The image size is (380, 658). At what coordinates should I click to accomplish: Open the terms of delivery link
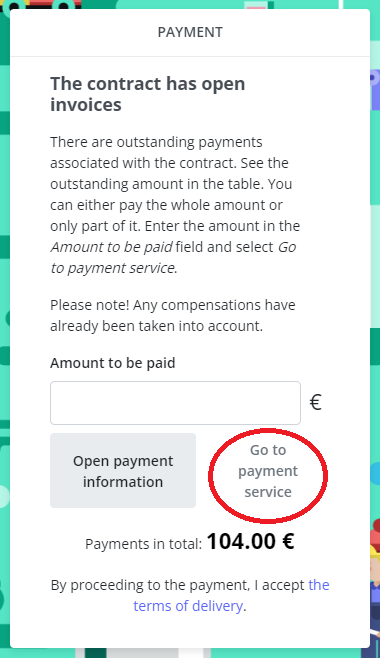click(231, 595)
